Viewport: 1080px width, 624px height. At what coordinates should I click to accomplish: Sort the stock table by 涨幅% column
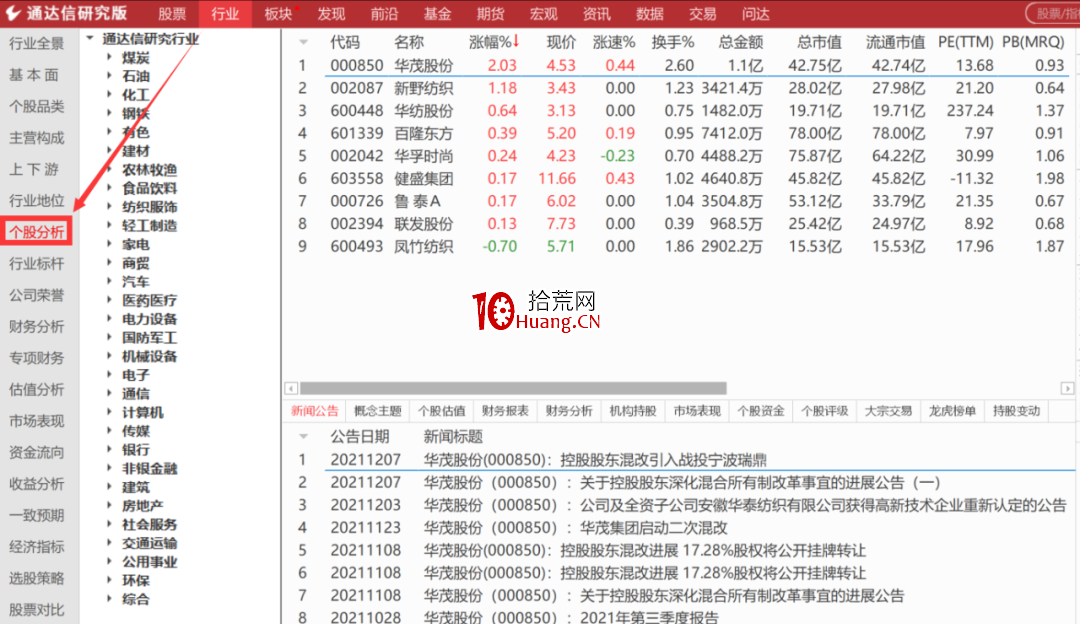[494, 42]
